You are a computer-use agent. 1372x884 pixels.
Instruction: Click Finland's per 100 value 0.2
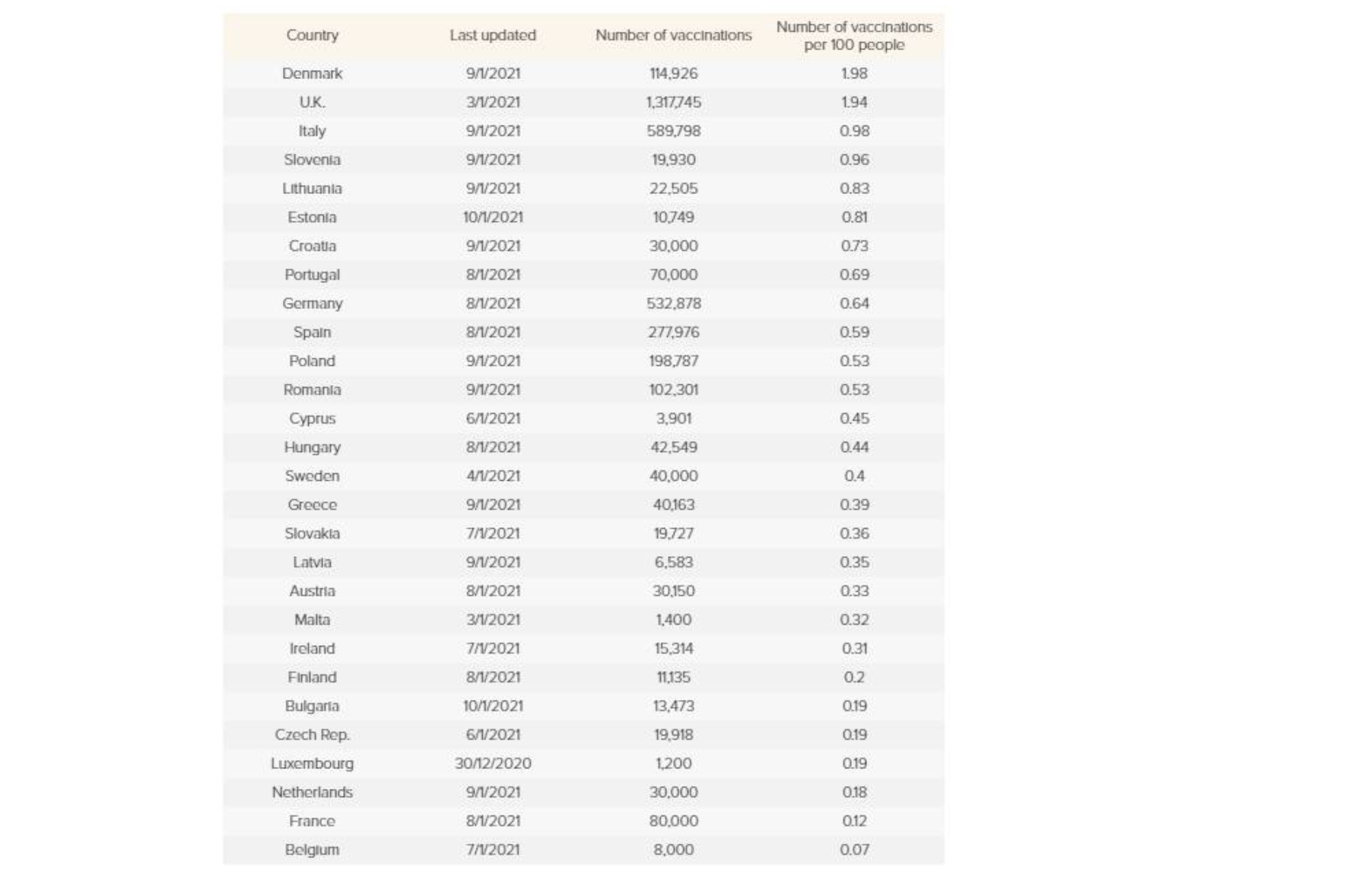click(x=854, y=677)
